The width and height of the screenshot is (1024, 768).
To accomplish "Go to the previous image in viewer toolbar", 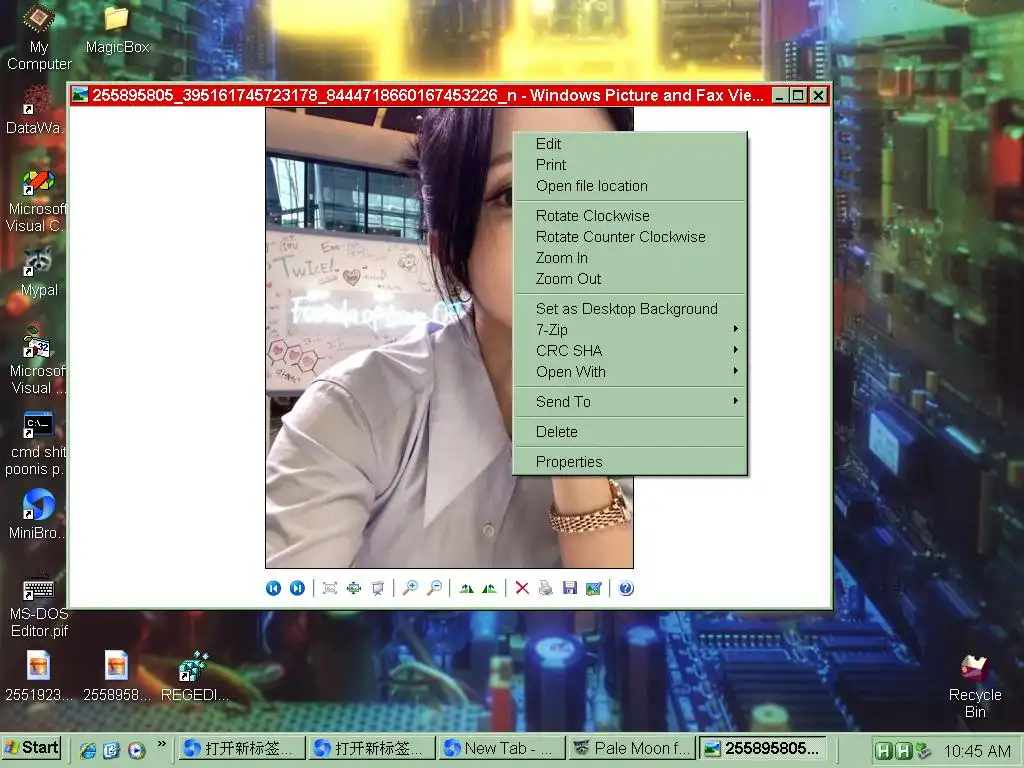I will pos(274,588).
